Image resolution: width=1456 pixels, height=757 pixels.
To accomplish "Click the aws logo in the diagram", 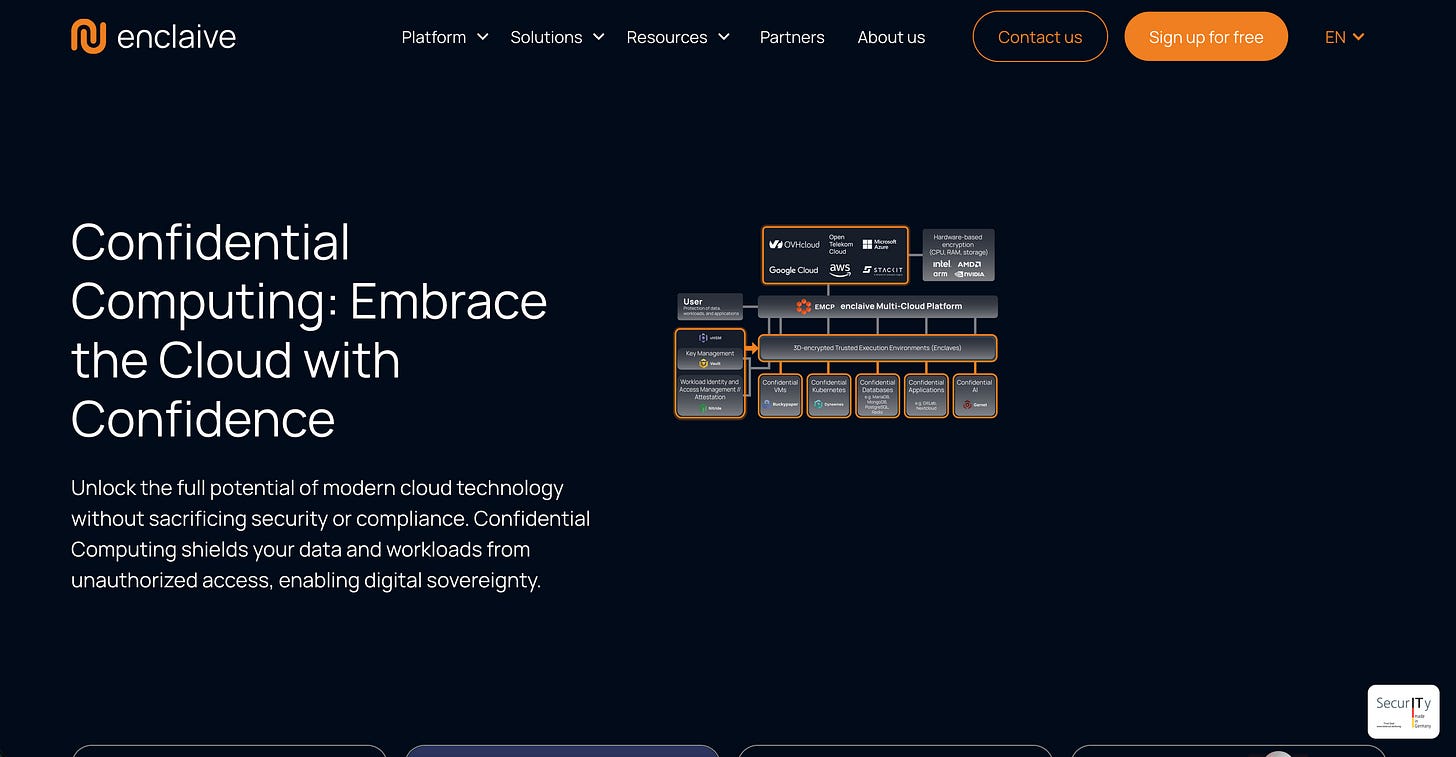I will [x=840, y=270].
